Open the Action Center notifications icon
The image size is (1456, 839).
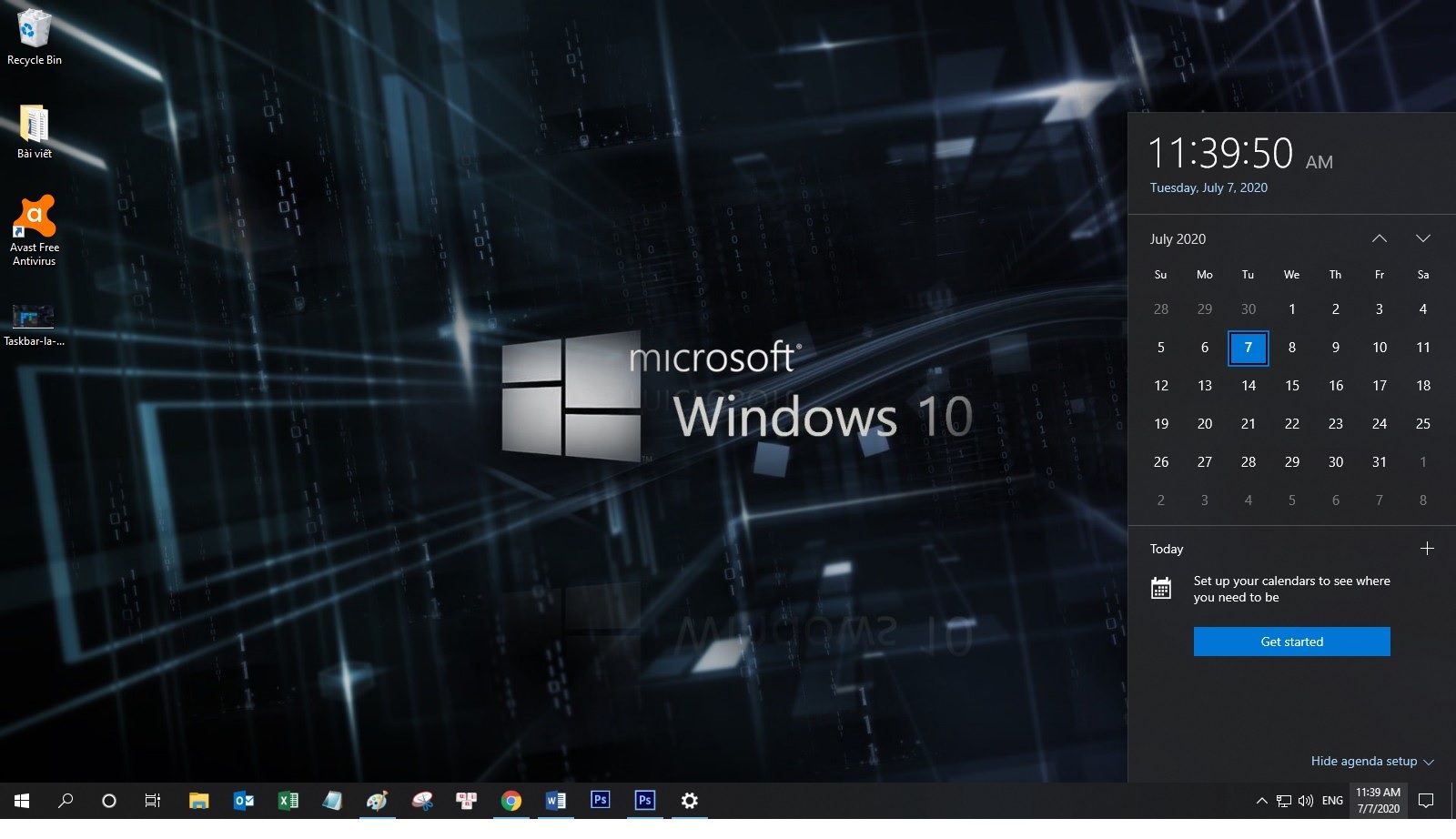(1427, 801)
